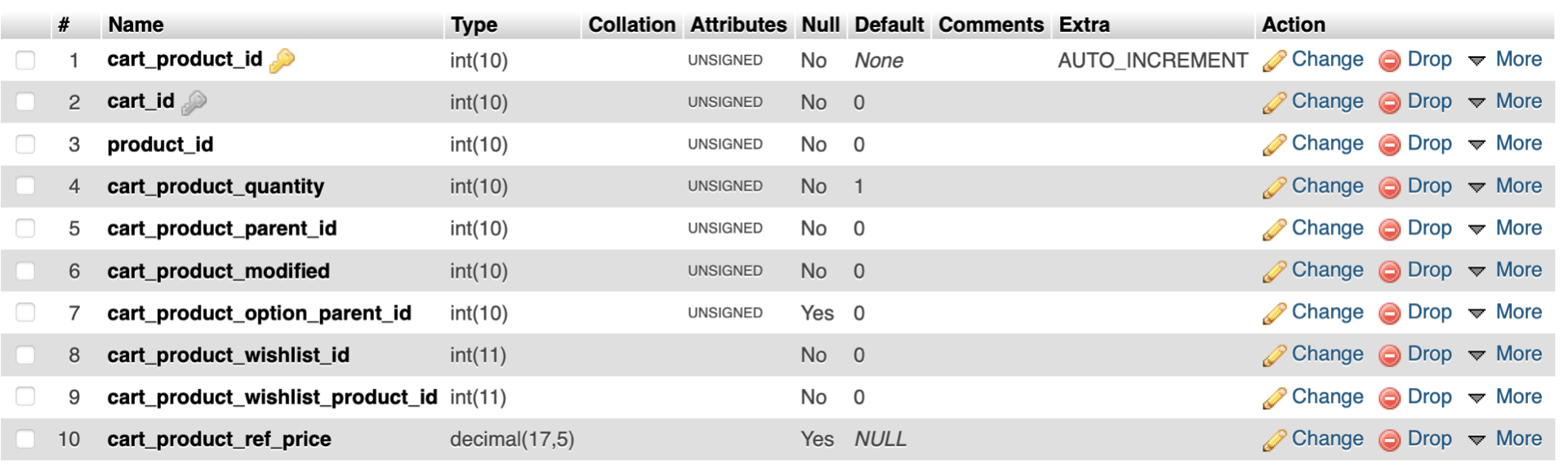Click the Change link for cart_product_id

coord(1327,60)
